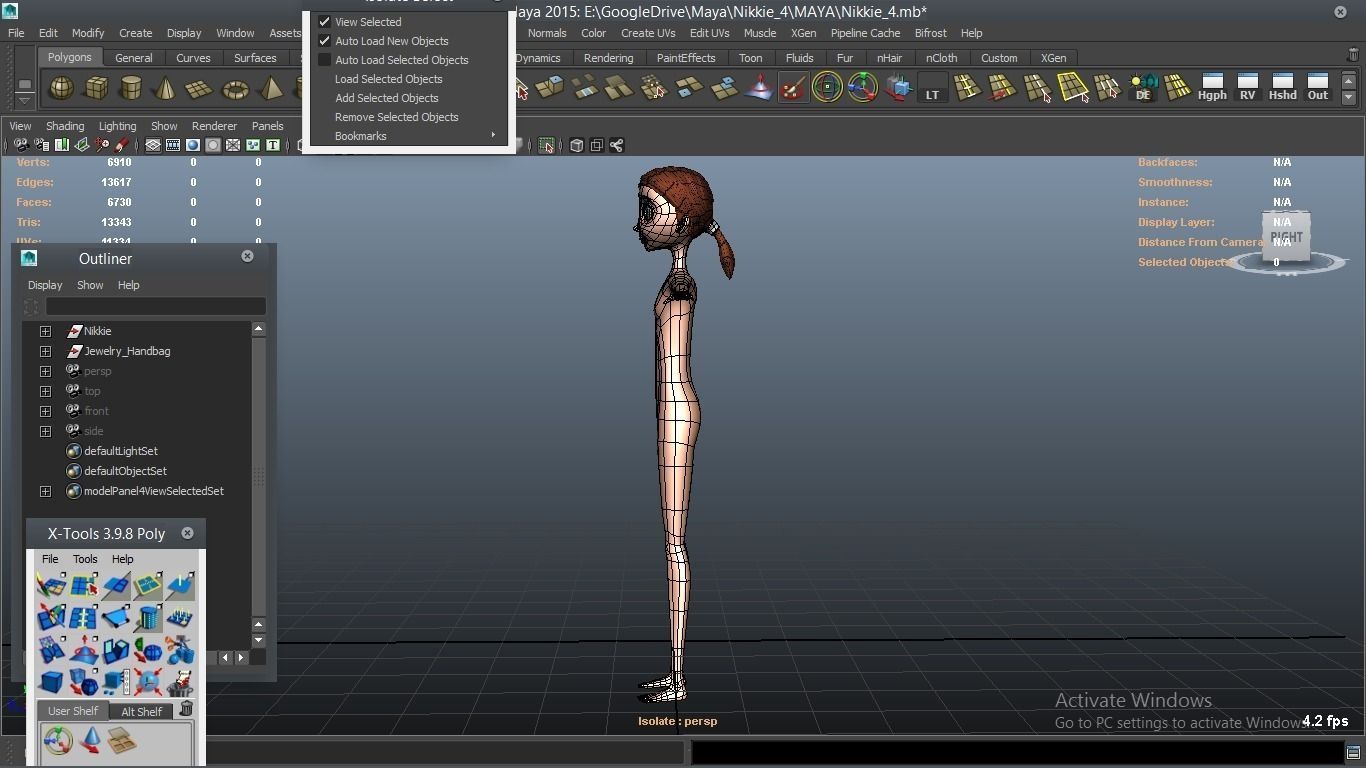1366x768 pixels.
Task: Switch to the Rendering shelf tab
Action: [x=608, y=58]
